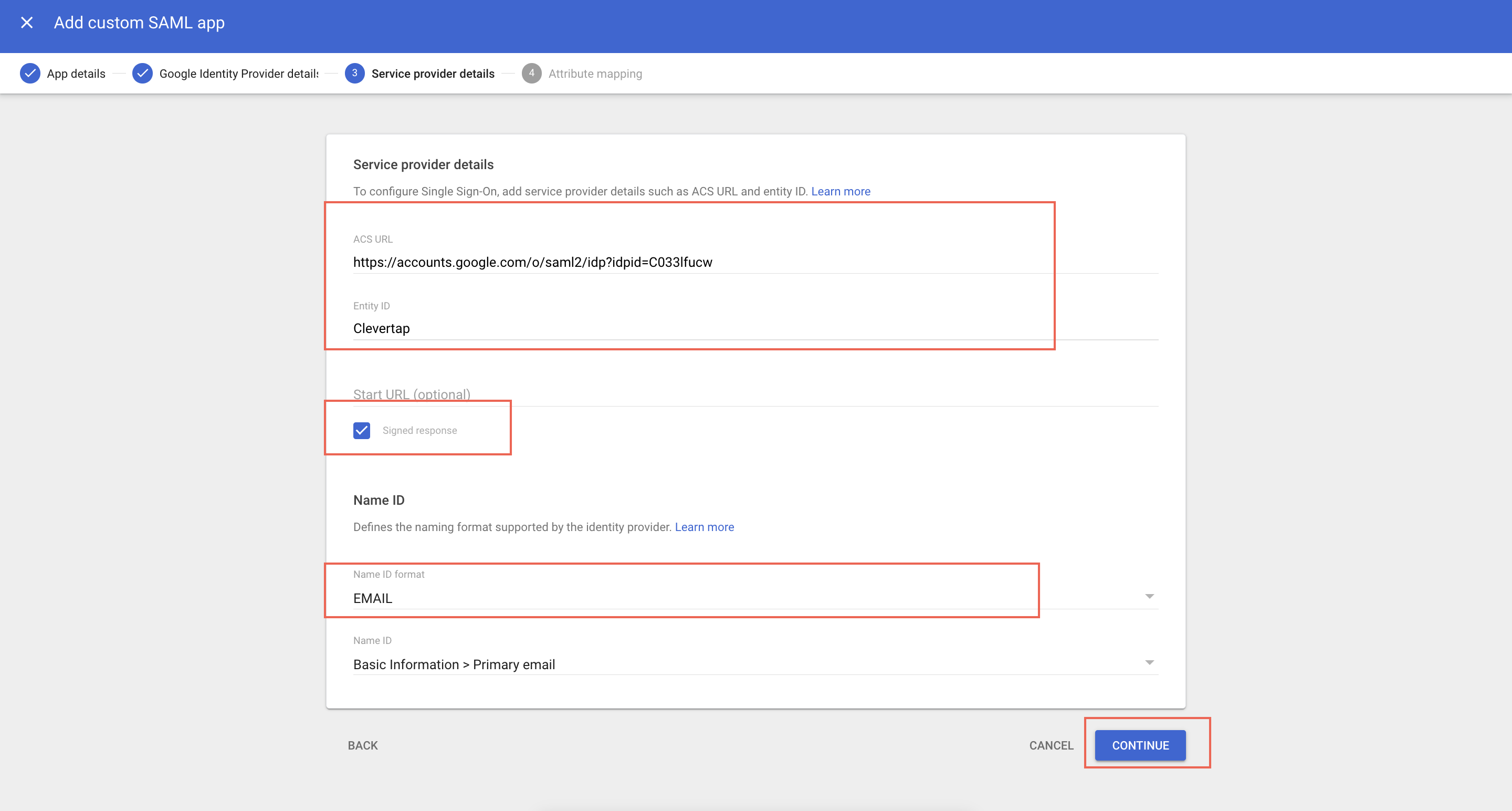The width and height of the screenshot is (1512, 811).
Task: Click the CONTINUE button
Action: 1140,745
